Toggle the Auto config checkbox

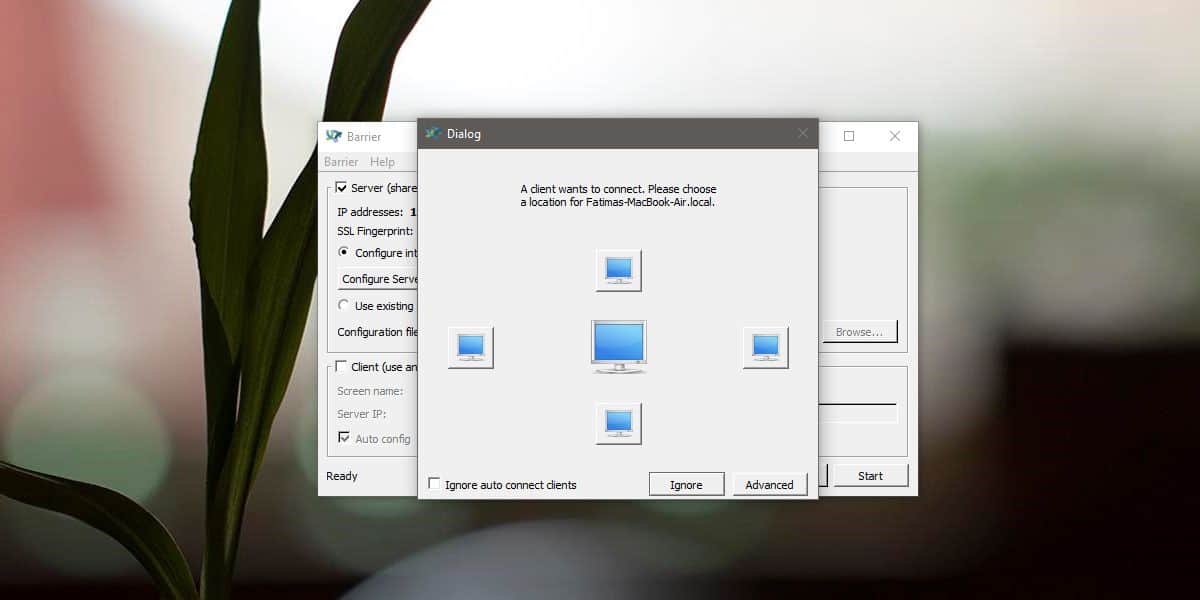tap(344, 438)
